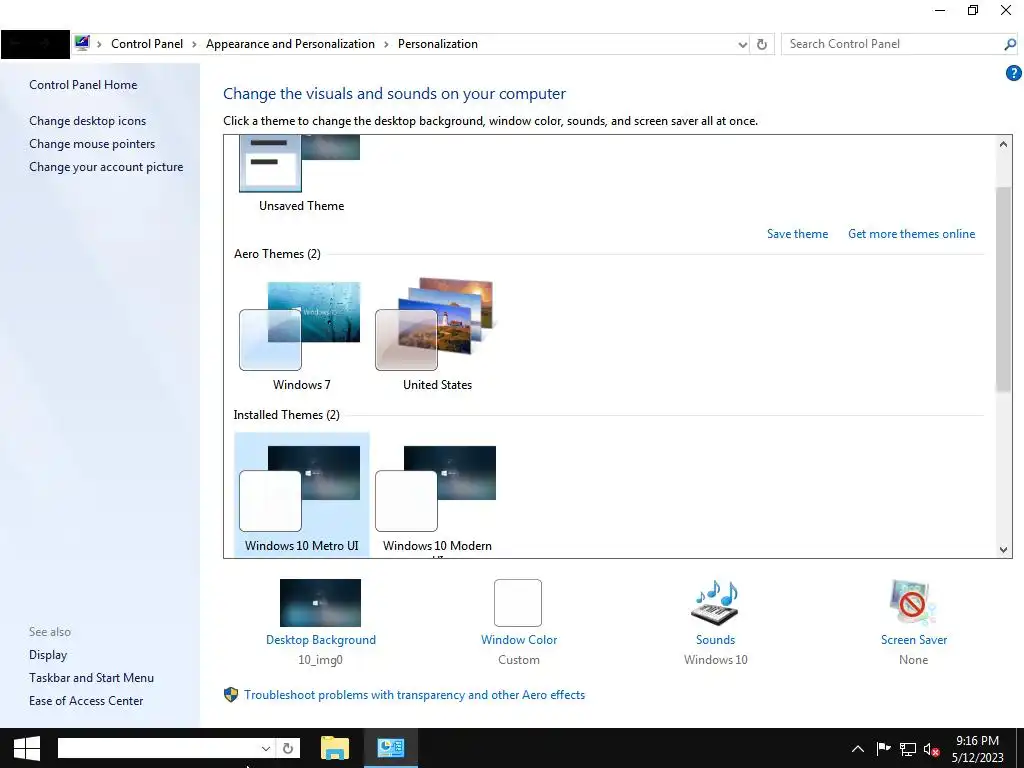Open Control Panel Home link
The height and width of the screenshot is (768, 1024).
tap(83, 85)
